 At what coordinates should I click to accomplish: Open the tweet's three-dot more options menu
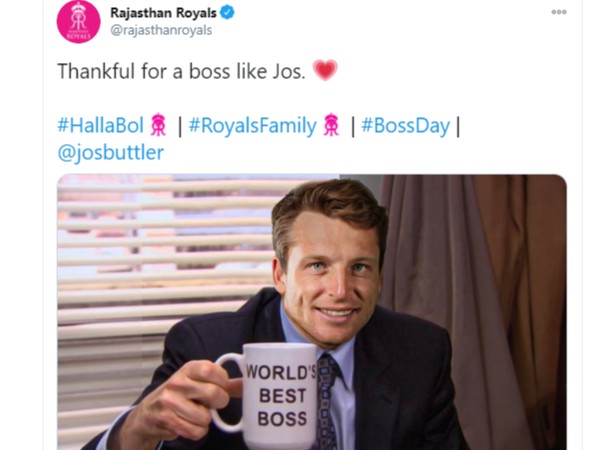click(x=559, y=12)
